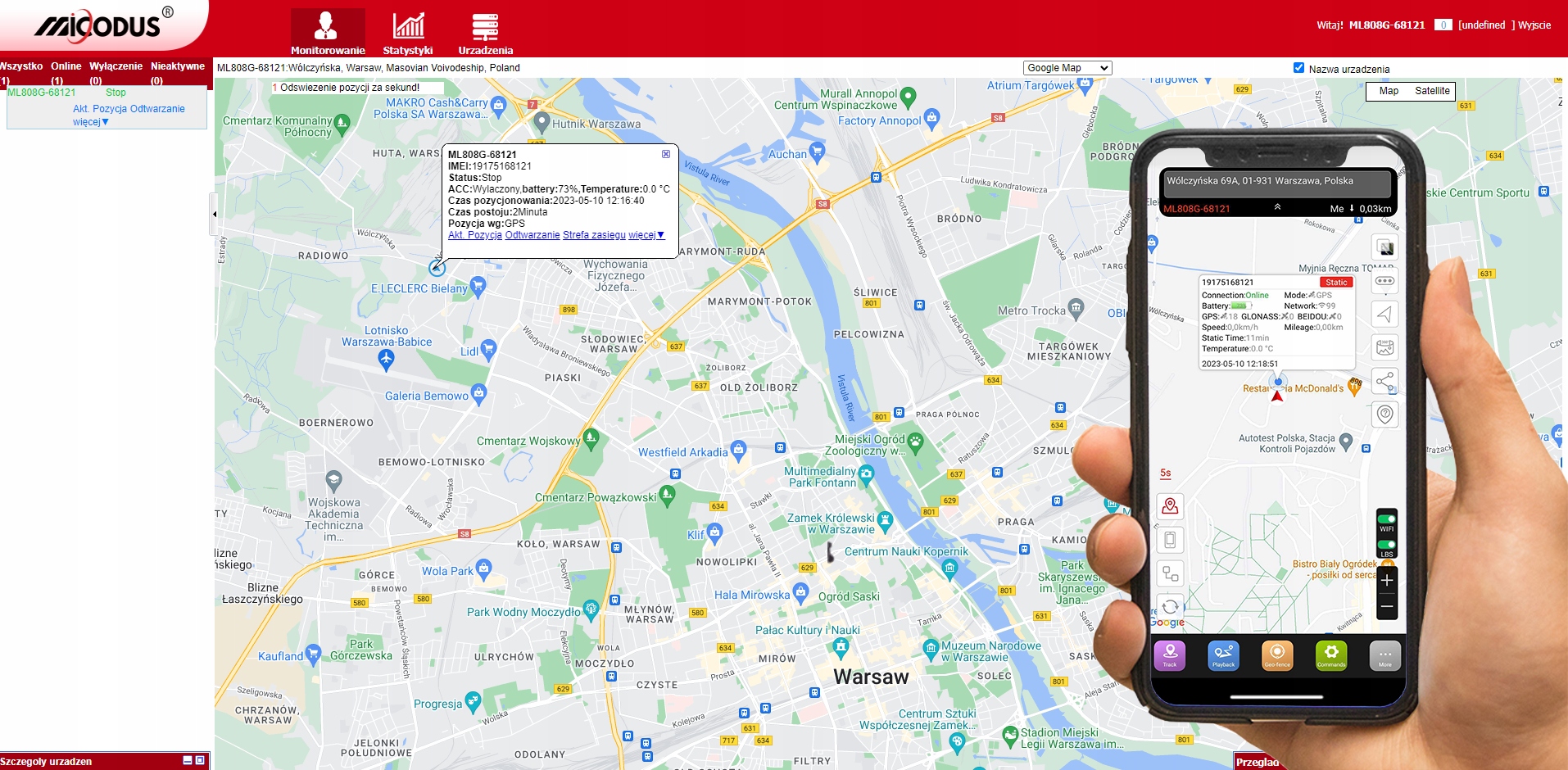Click the Metro Trocka pin

point(1076,309)
